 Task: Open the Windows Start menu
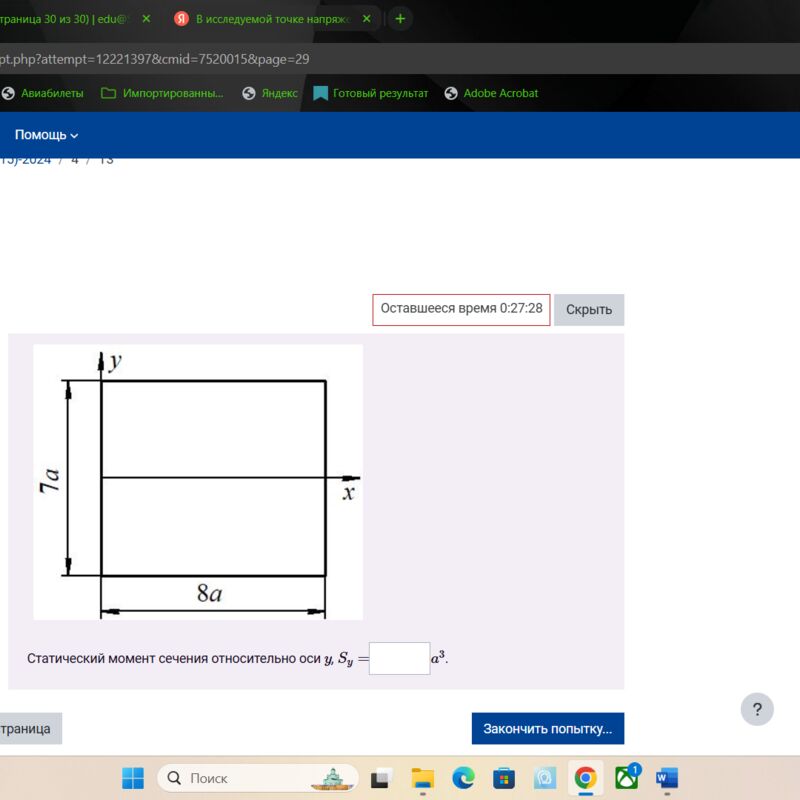tap(133, 778)
